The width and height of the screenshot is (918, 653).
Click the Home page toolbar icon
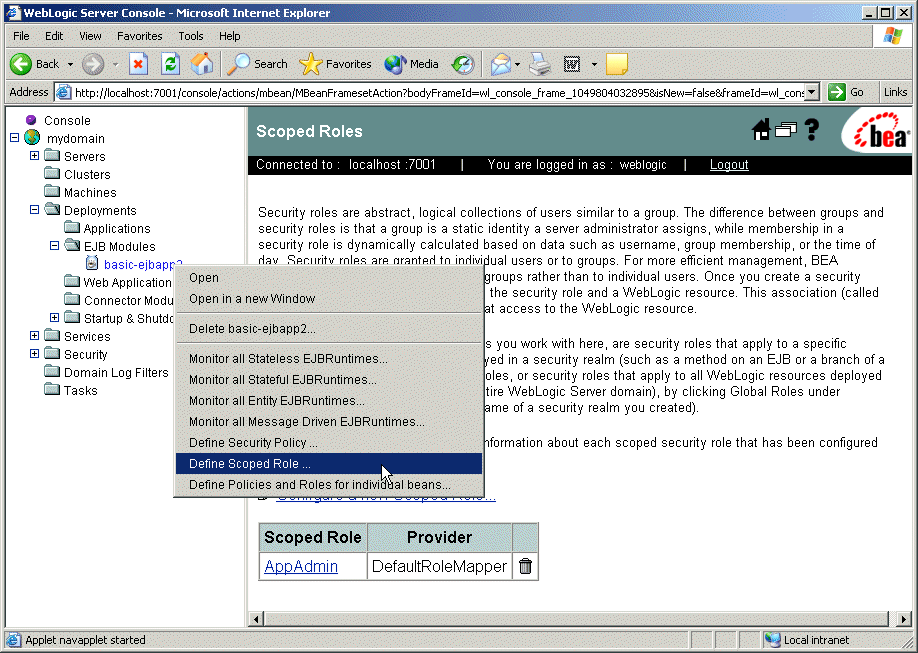202,64
